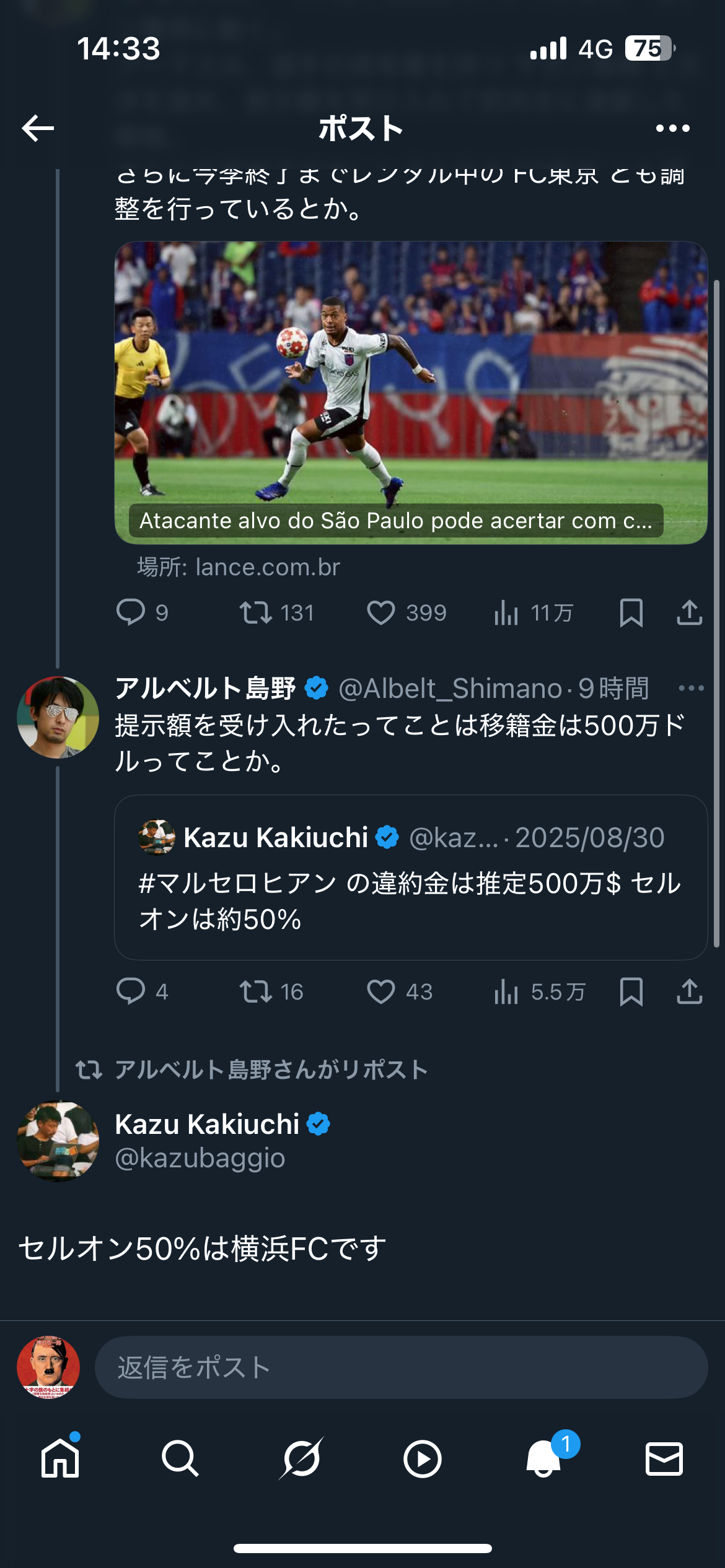Open the Search tab

click(180, 1459)
